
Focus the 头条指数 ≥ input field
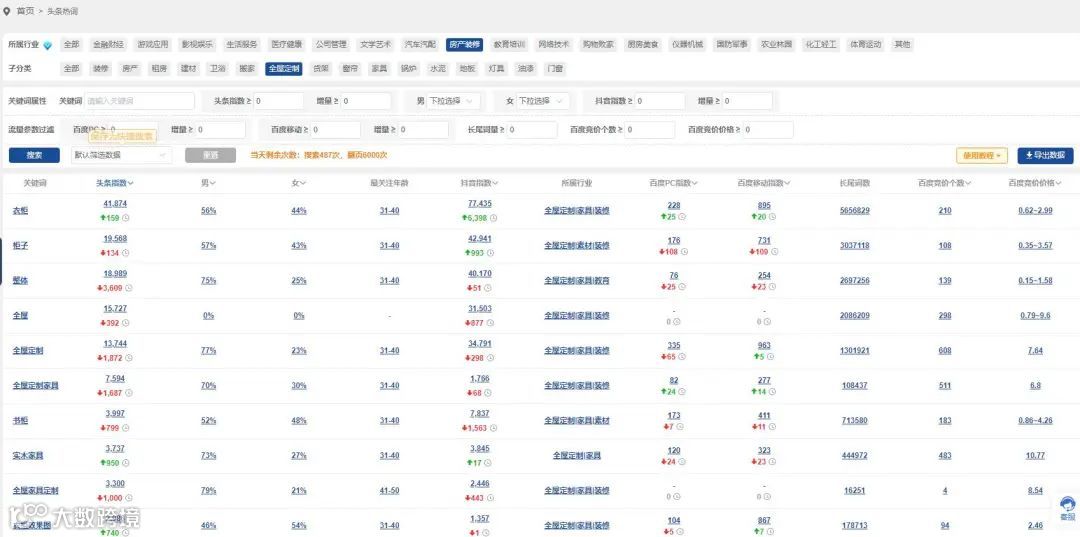point(278,101)
